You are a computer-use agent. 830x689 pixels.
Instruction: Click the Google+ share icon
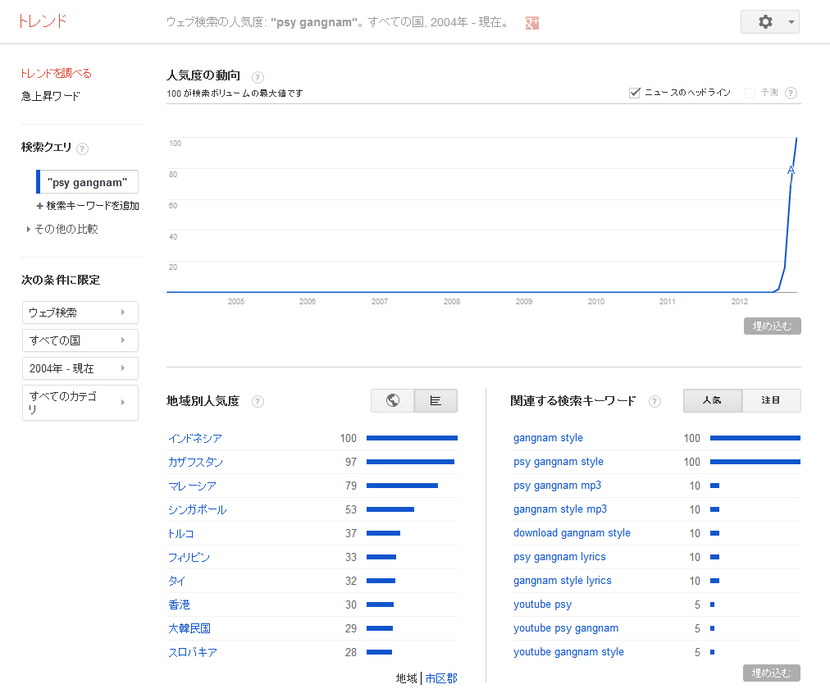pyautogui.click(x=532, y=23)
